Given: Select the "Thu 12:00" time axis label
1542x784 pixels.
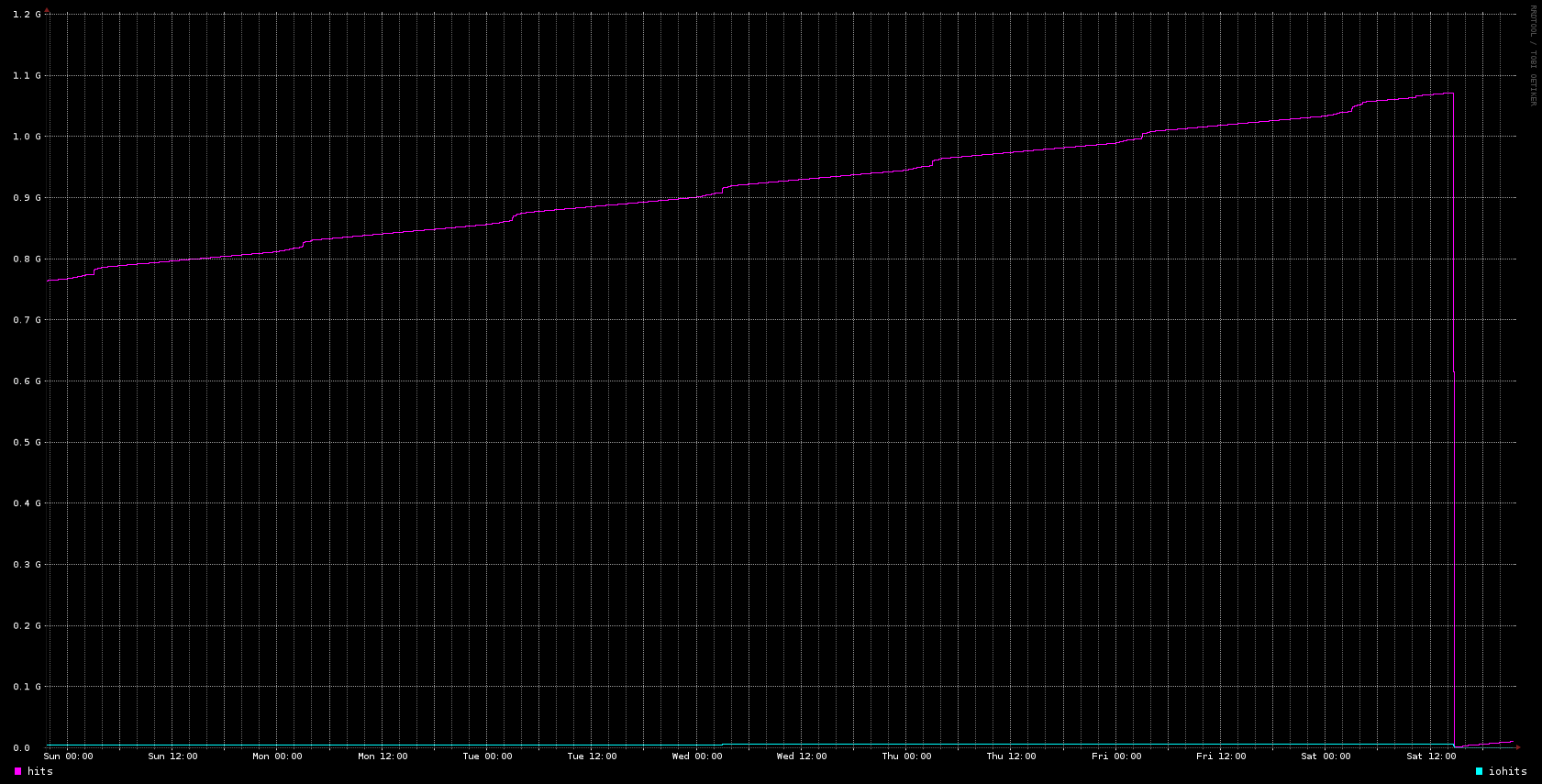Looking at the screenshot, I should click(1011, 756).
